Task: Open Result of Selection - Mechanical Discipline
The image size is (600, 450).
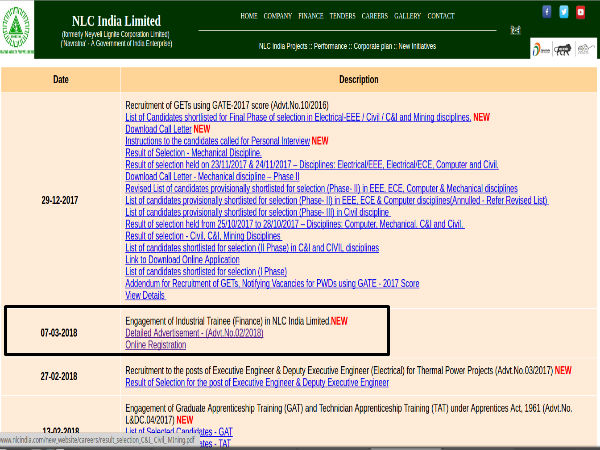Action: (x=193, y=153)
